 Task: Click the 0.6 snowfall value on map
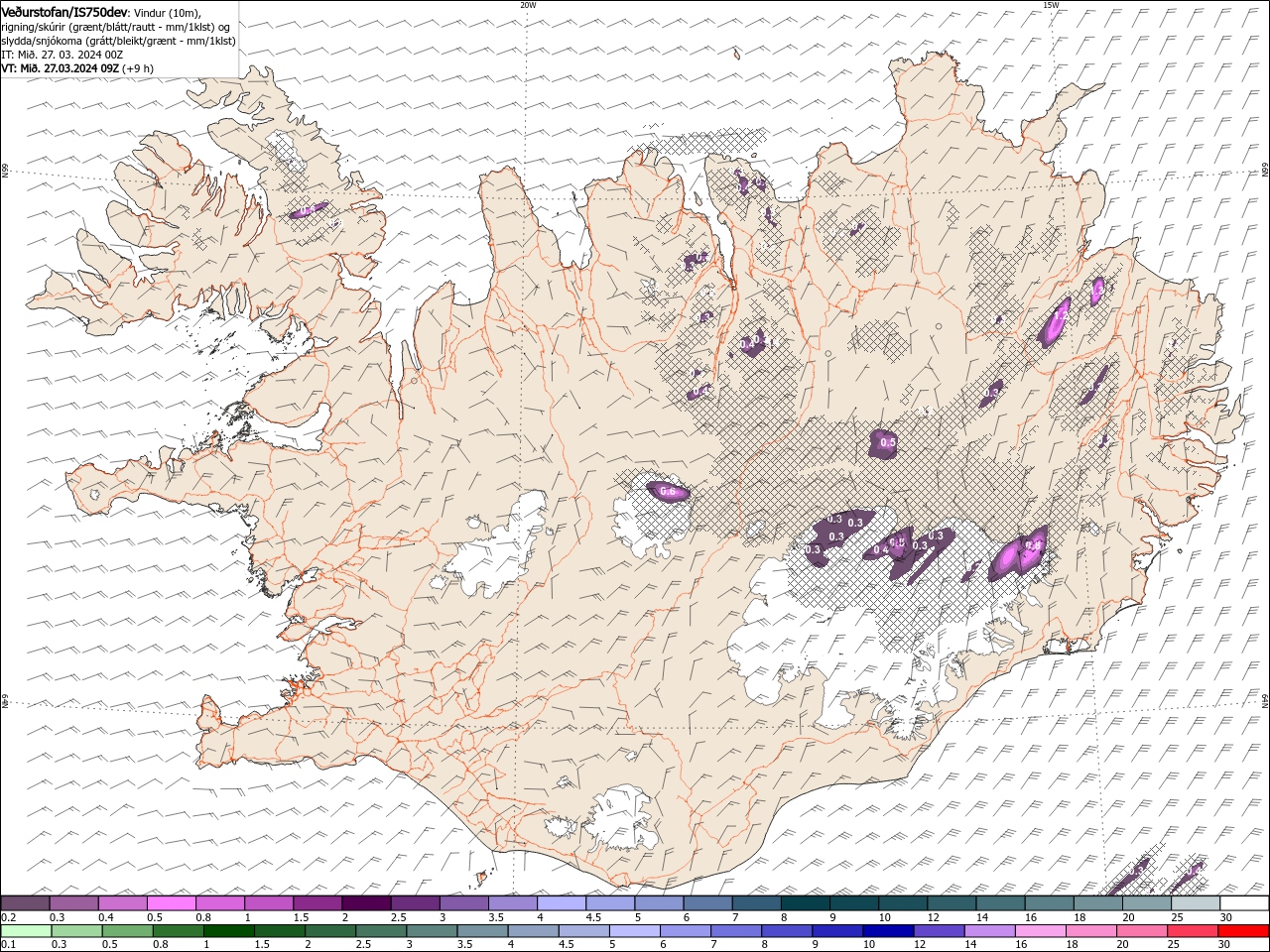pos(668,491)
